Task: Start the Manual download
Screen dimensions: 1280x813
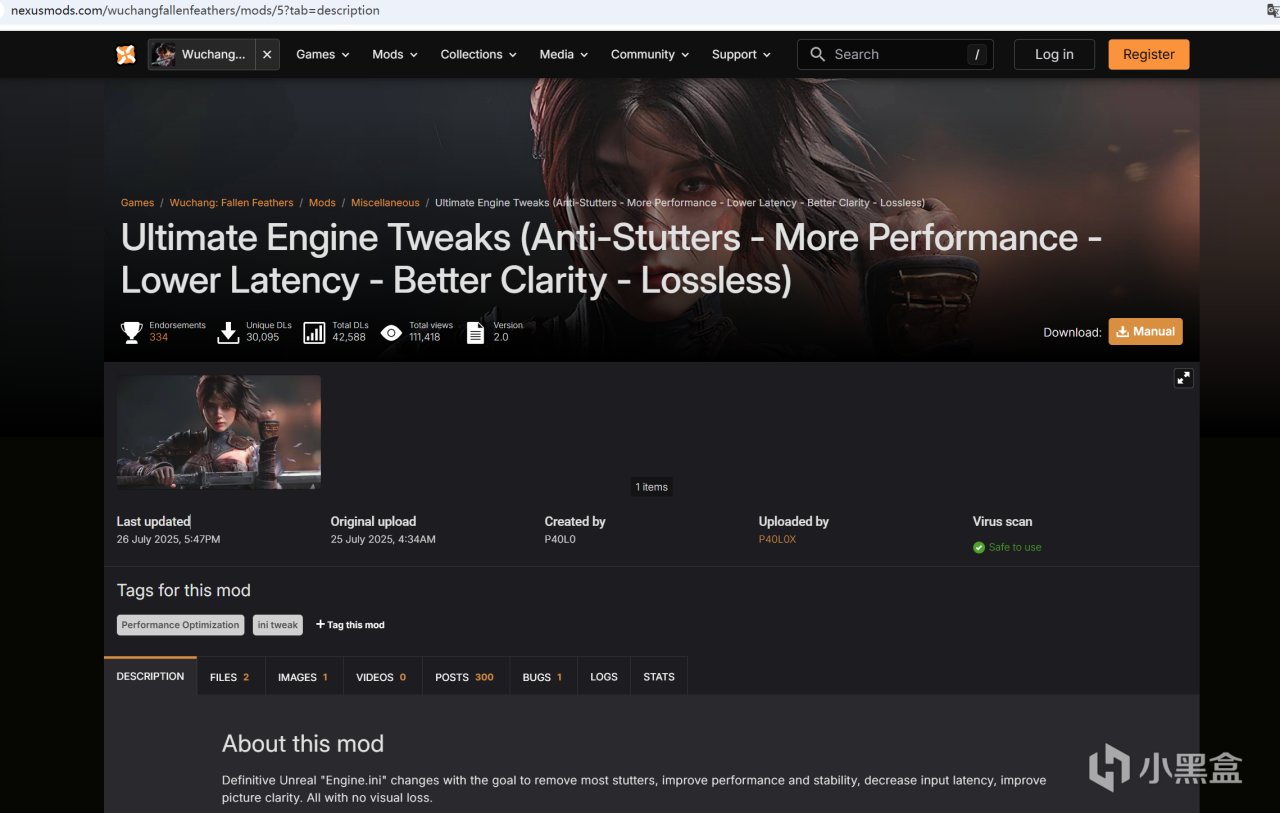Action: tap(1145, 332)
